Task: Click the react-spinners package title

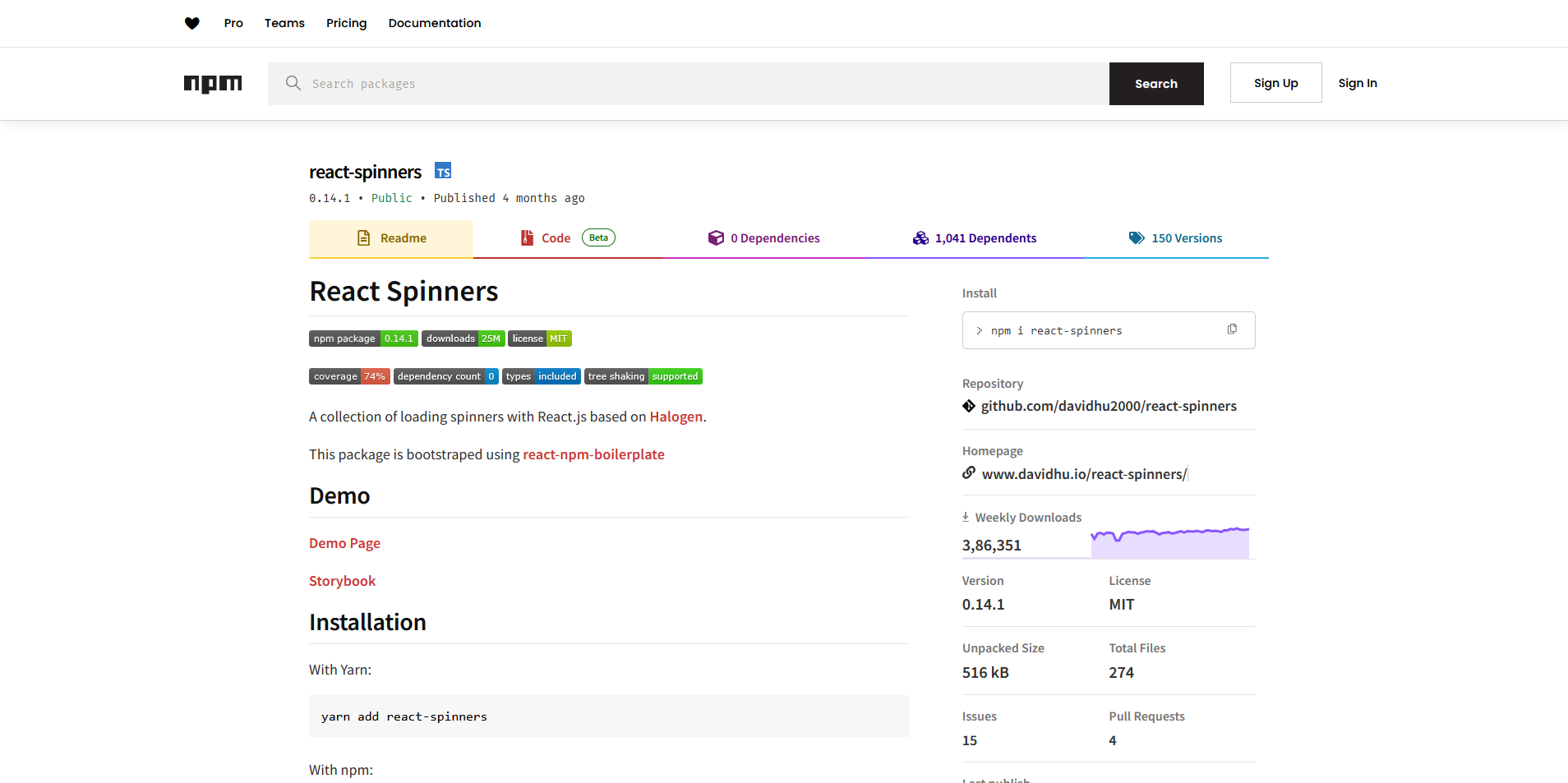Action: 365,172
